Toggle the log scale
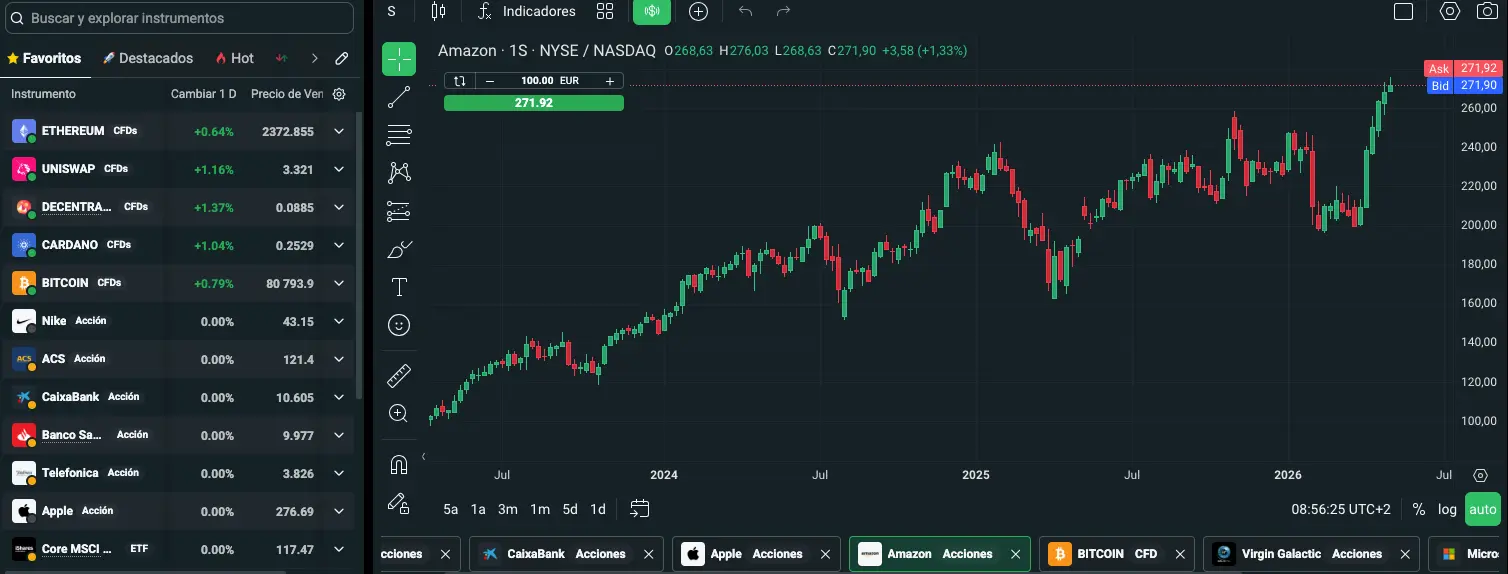The height and width of the screenshot is (574, 1508). pos(1447,509)
